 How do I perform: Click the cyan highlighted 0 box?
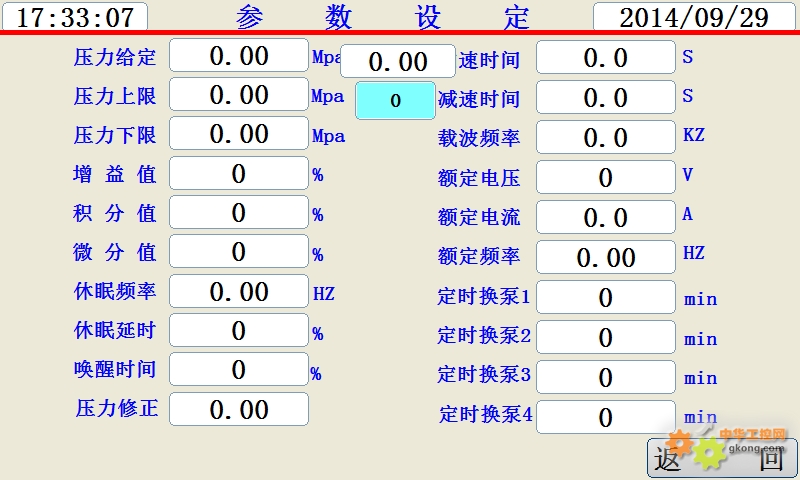(395, 101)
